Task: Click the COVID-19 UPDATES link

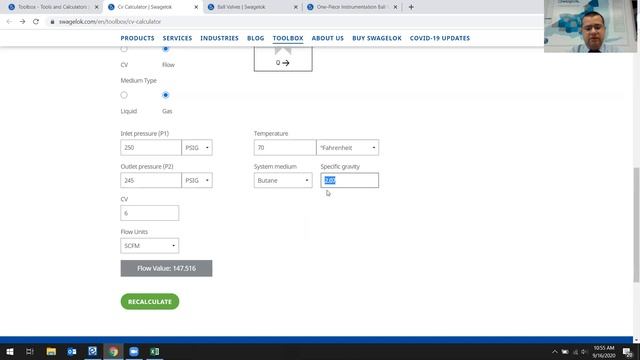Action: point(440,38)
